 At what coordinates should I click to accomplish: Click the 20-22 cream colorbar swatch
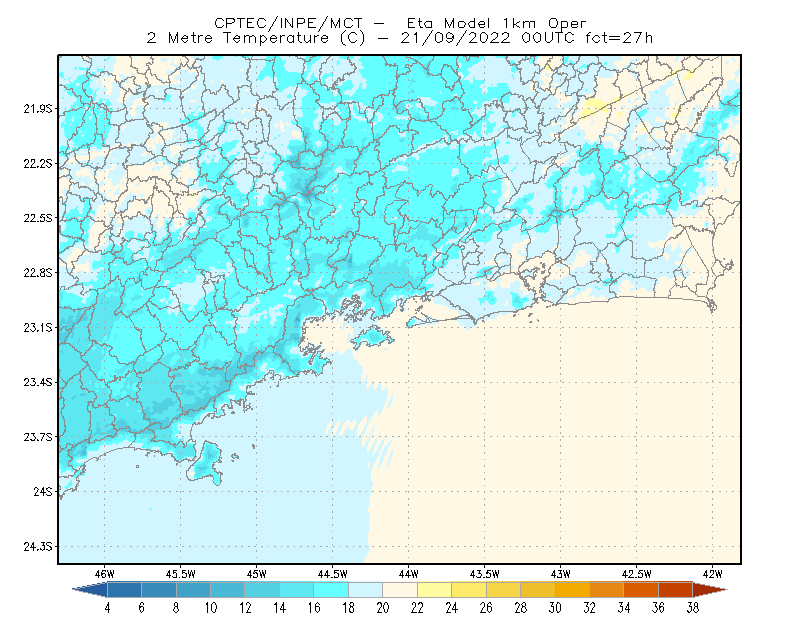point(400,590)
